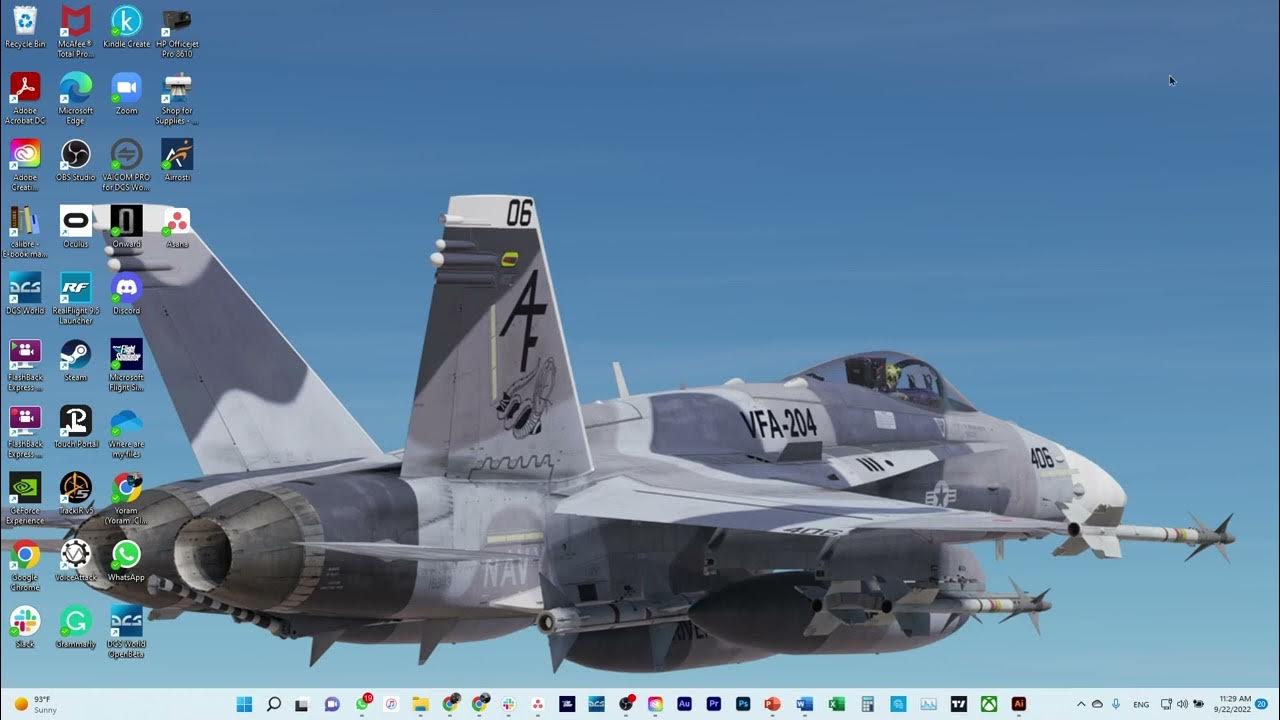1280x720 pixels.
Task: Open TrackIR v5 desktop shortcut
Action: [x=75, y=494]
